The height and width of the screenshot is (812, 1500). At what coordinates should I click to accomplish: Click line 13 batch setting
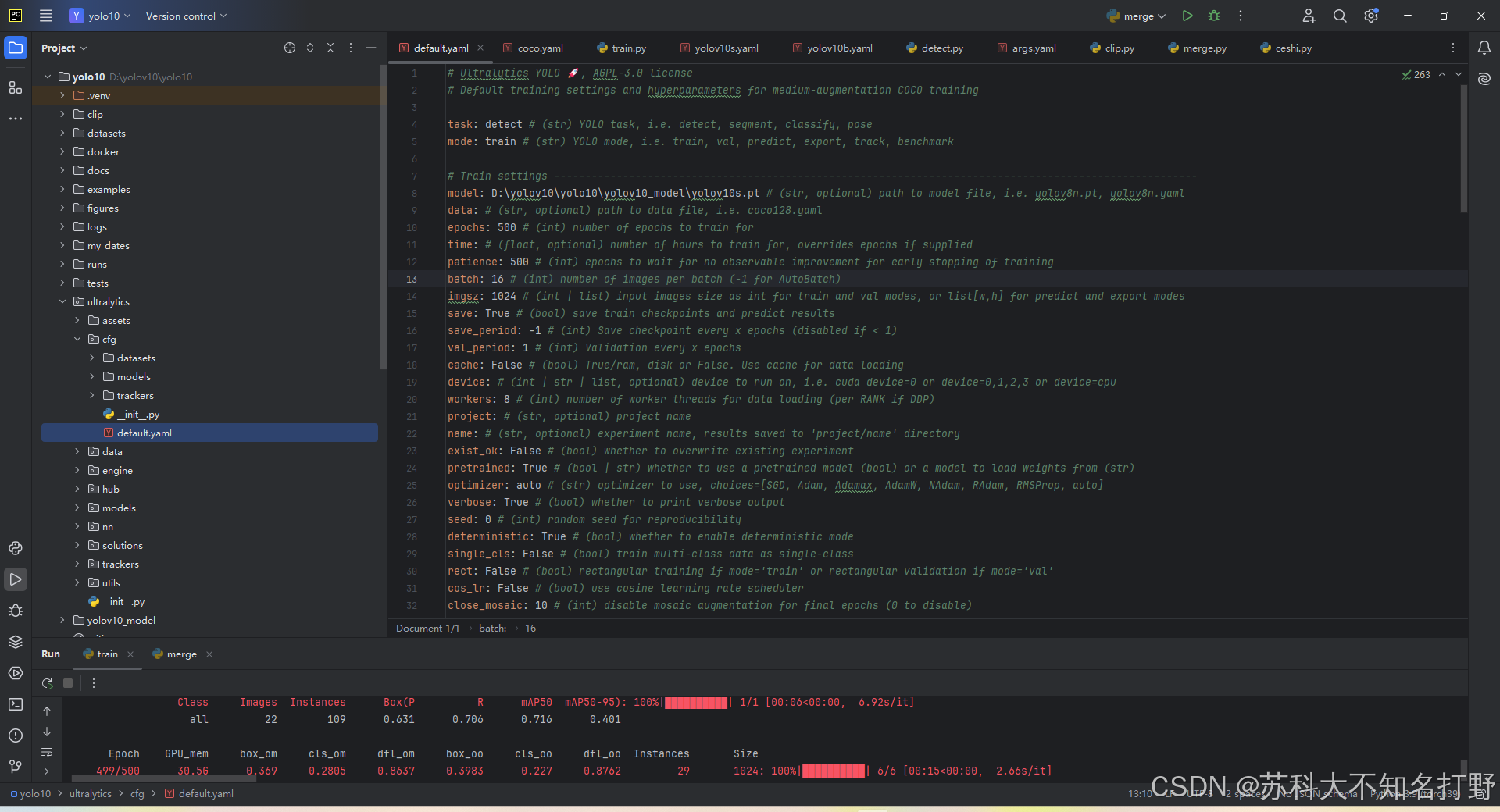644,279
